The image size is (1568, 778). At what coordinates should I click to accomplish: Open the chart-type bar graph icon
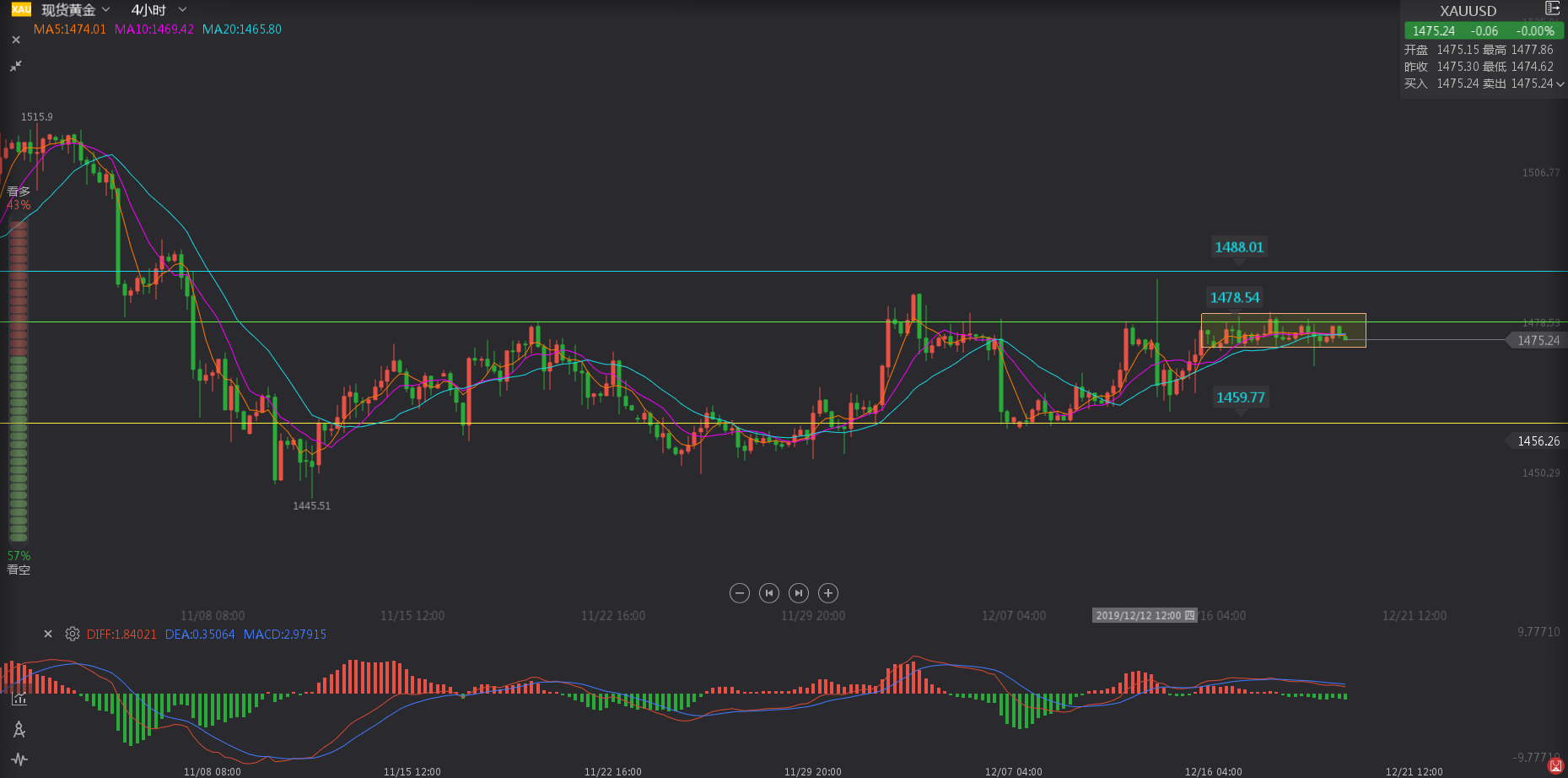(x=19, y=699)
